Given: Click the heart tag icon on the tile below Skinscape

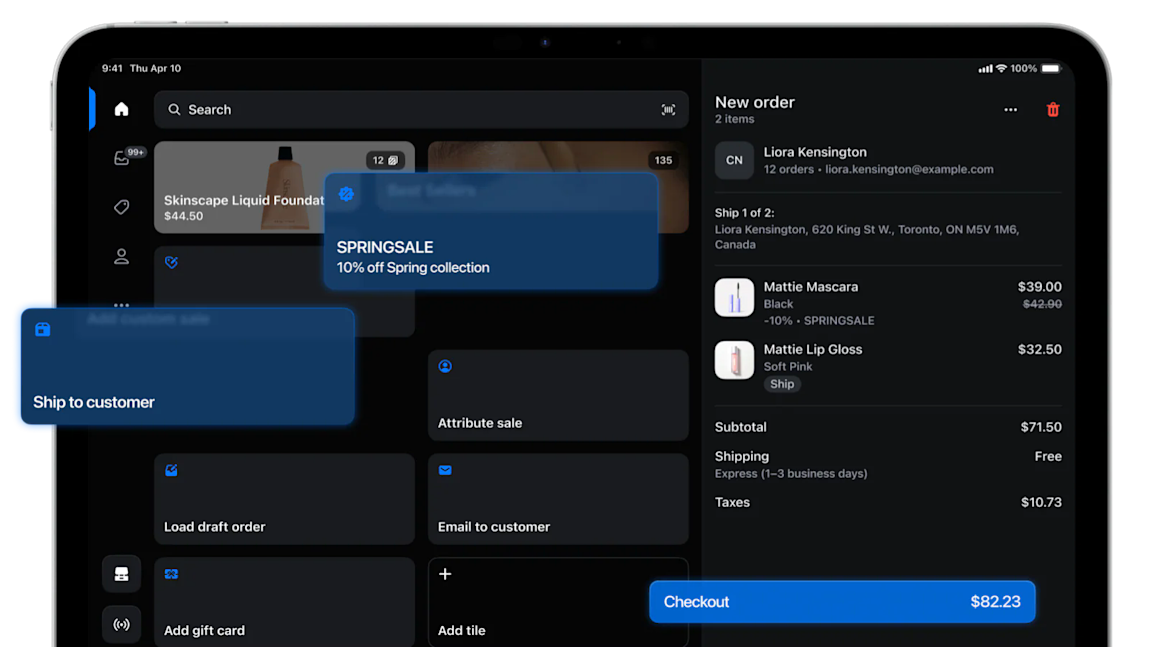Looking at the screenshot, I should [172, 262].
